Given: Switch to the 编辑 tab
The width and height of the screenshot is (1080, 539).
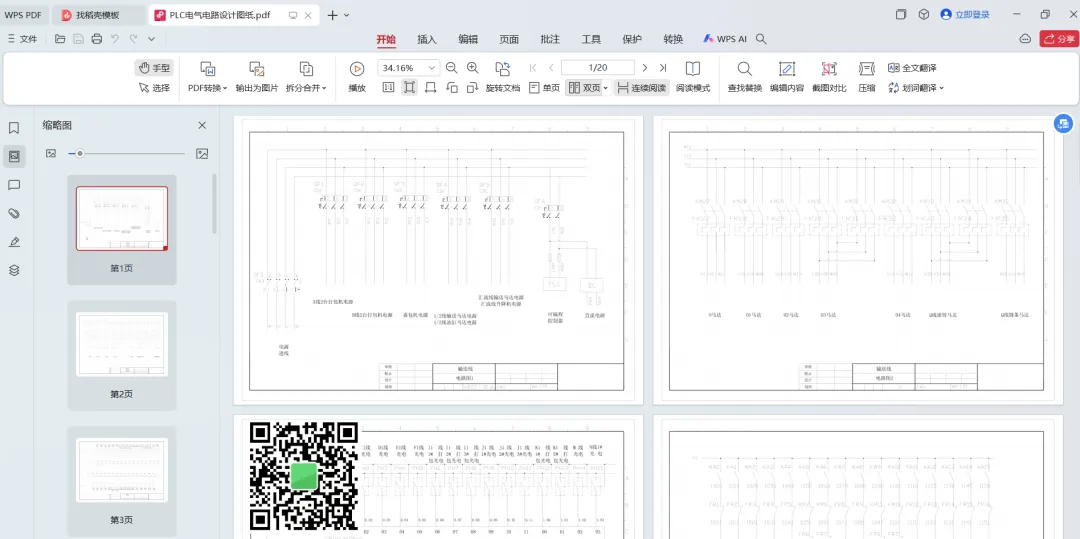Looking at the screenshot, I should 468,39.
